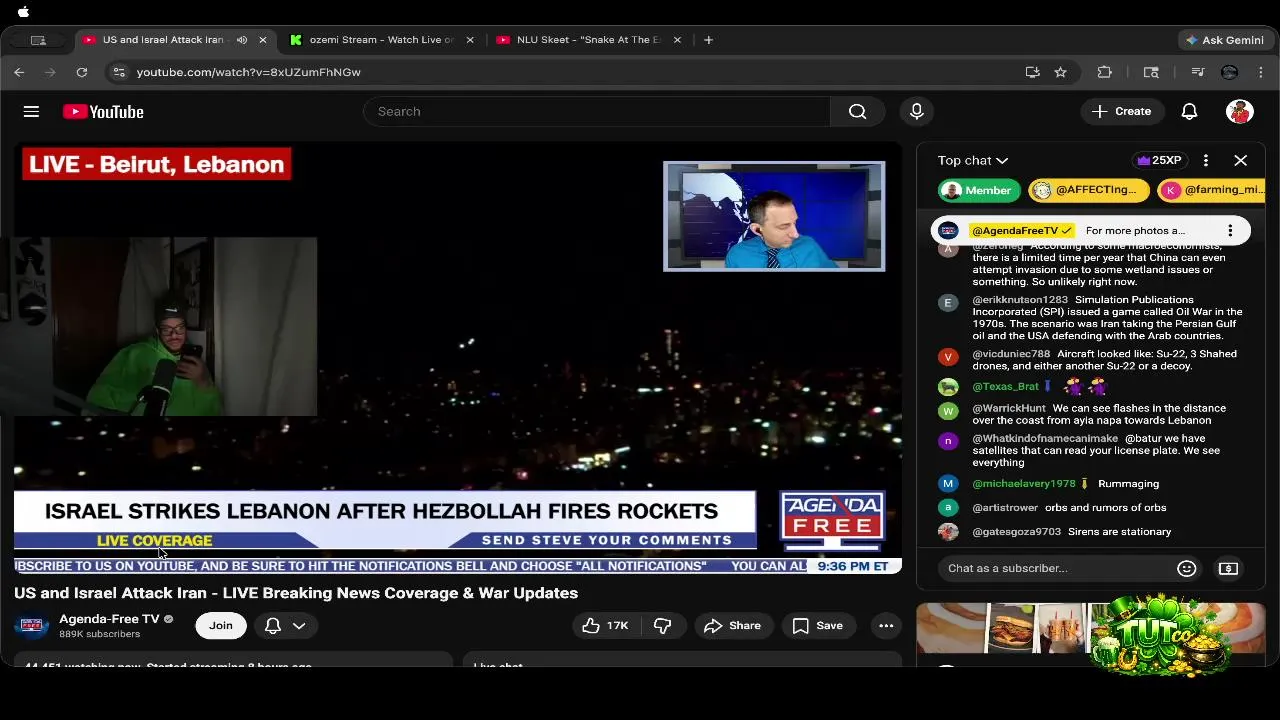Open the tab search icon in toolbar

pyautogui.click(x=1151, y=72)
